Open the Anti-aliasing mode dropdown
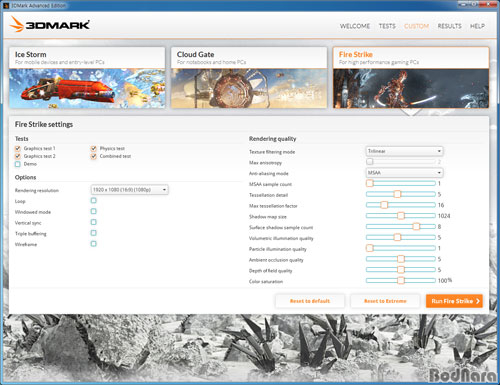 [x=404, y=173]
